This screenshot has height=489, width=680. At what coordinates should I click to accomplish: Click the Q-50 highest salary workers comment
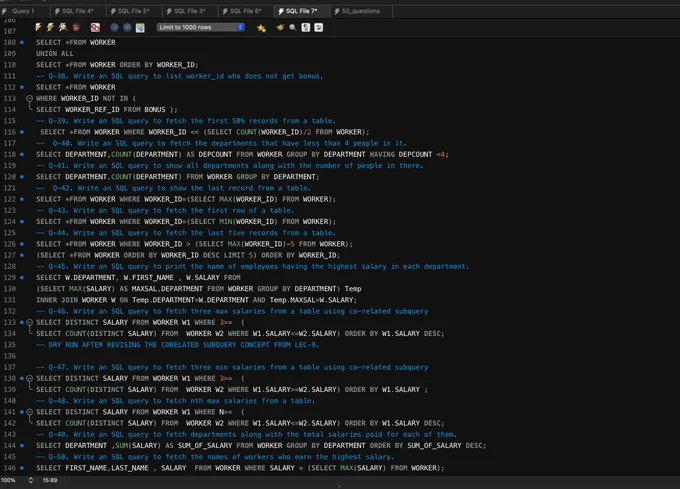pos(215,456)
